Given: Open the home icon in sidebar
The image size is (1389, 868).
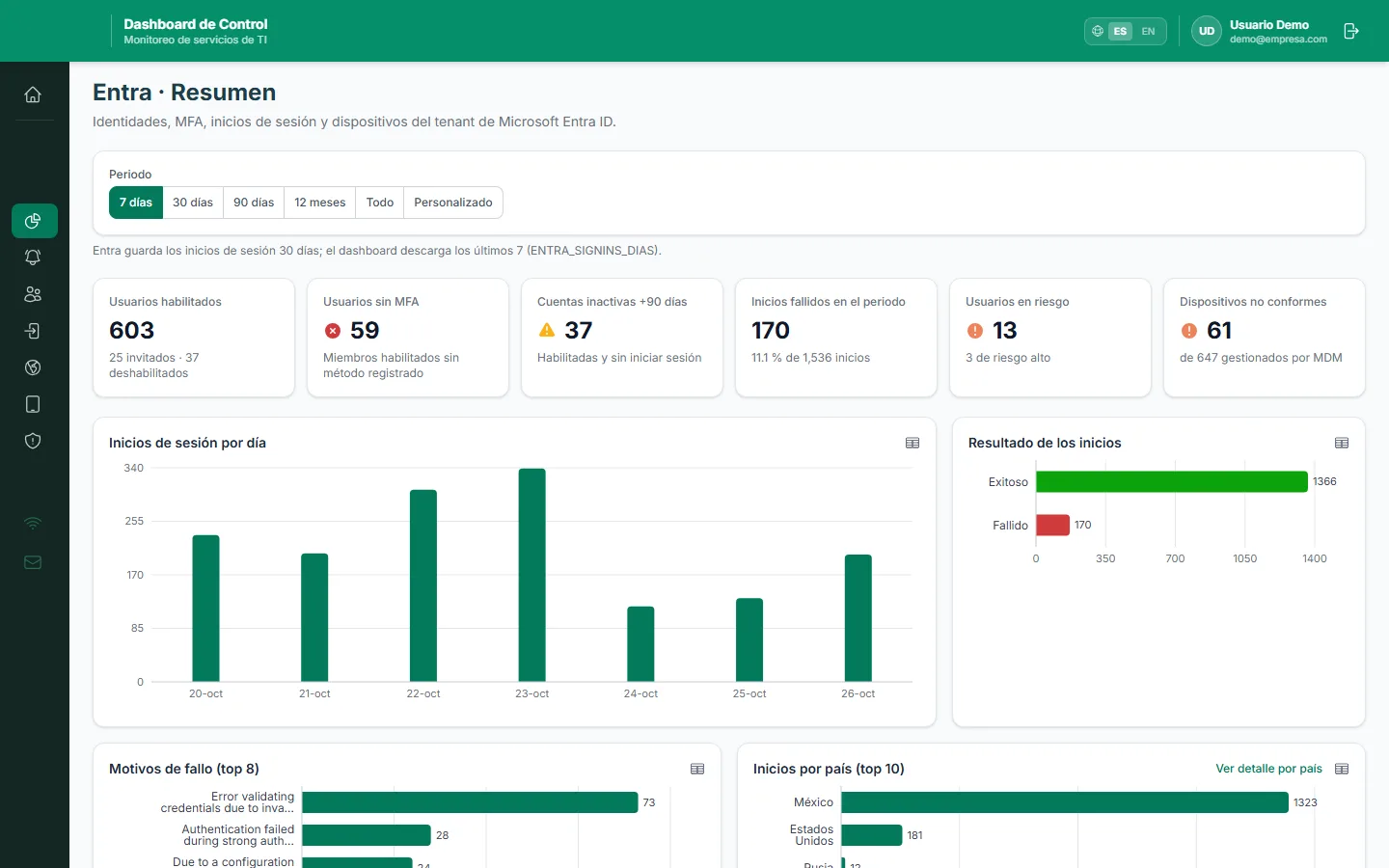Looking at the screenshot, I should coord(33,95).
